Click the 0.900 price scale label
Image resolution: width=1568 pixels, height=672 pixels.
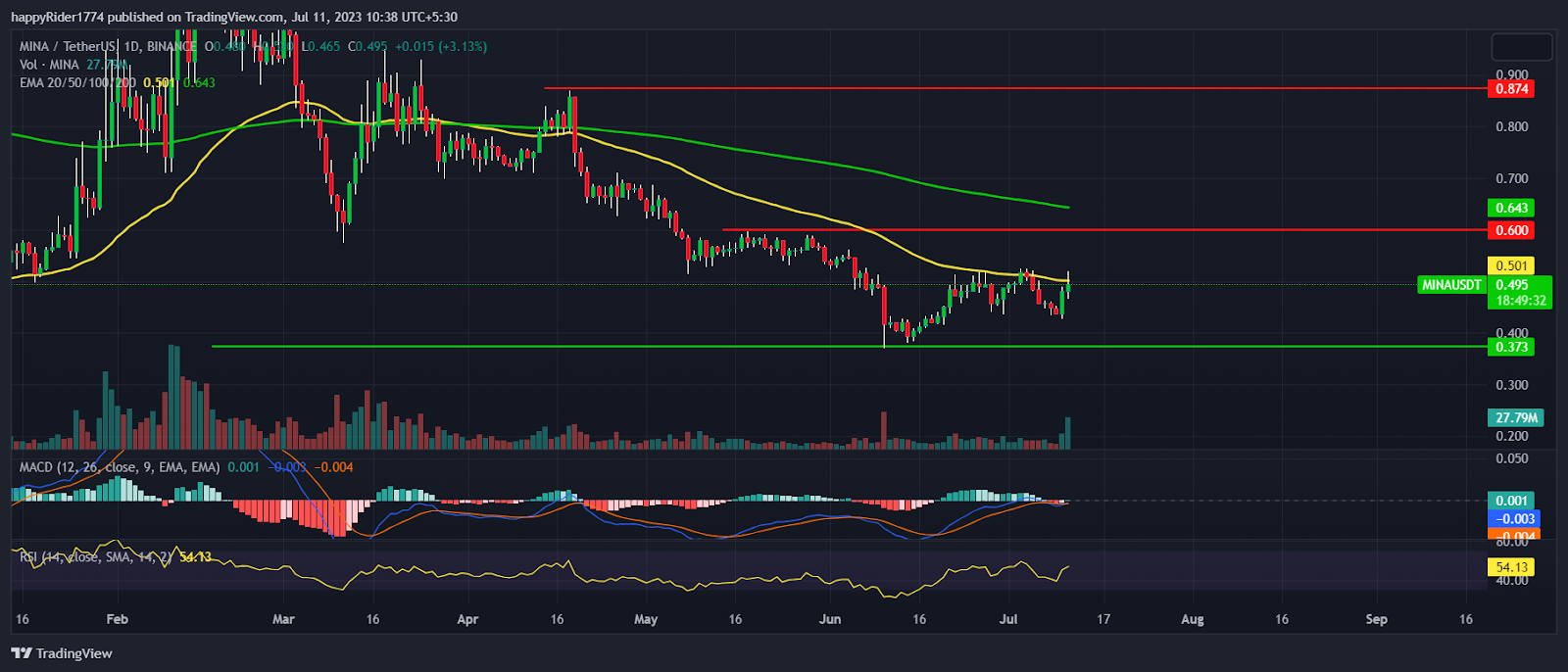(x=1512, y=74)
